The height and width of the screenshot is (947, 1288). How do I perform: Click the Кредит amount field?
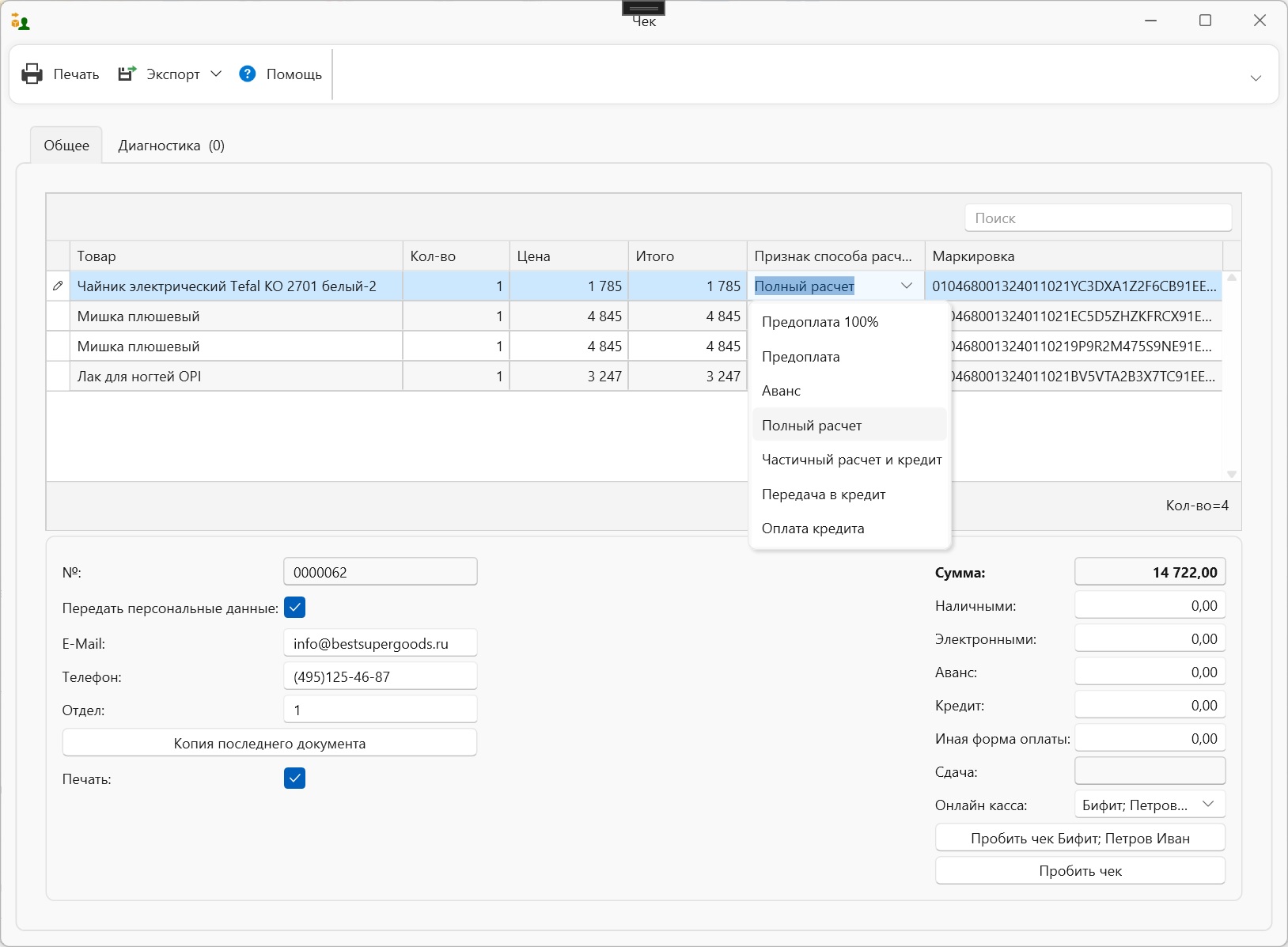tap(1150, 705)
